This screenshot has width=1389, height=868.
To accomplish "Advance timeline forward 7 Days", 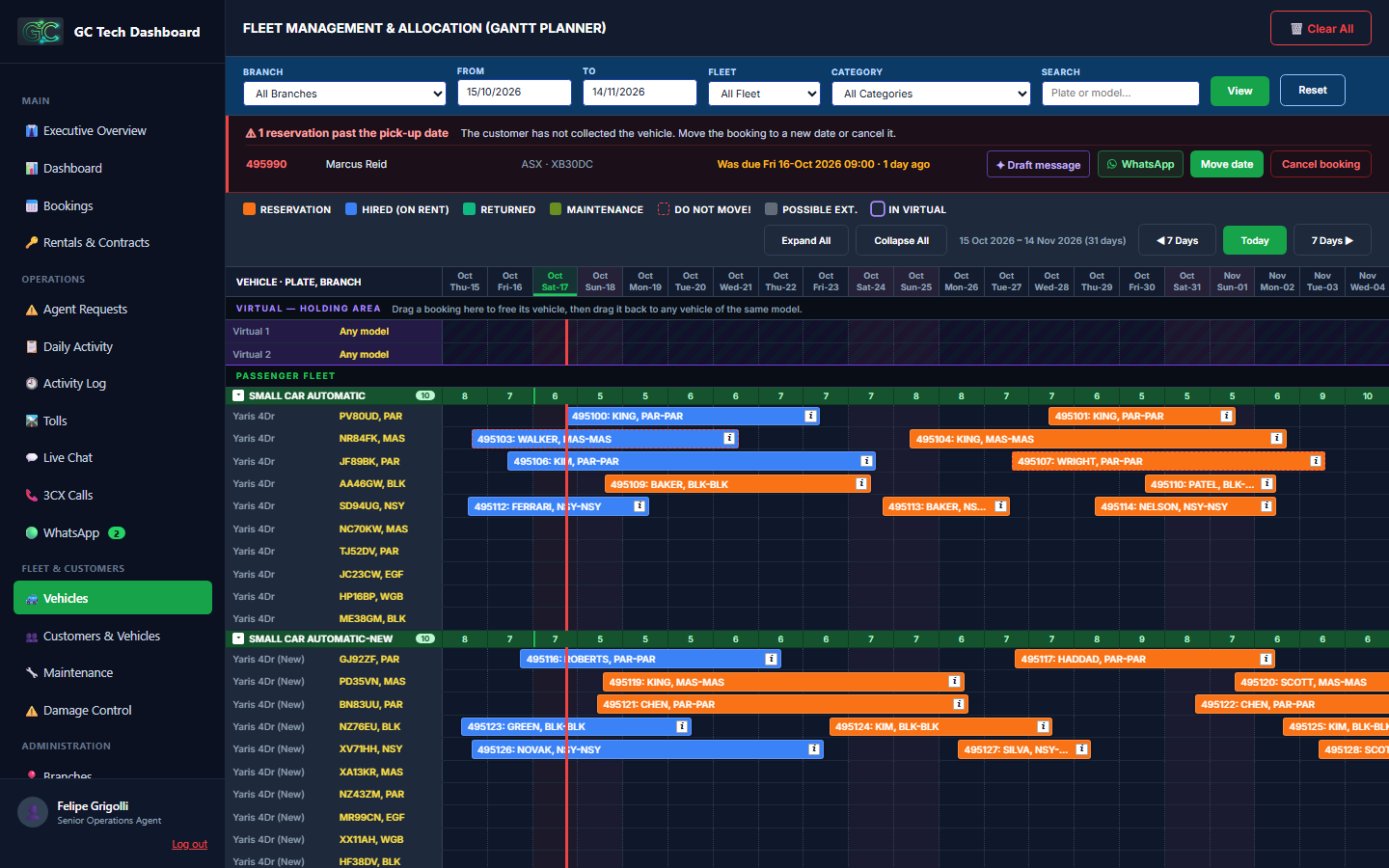I will (x=1332, y=240).
